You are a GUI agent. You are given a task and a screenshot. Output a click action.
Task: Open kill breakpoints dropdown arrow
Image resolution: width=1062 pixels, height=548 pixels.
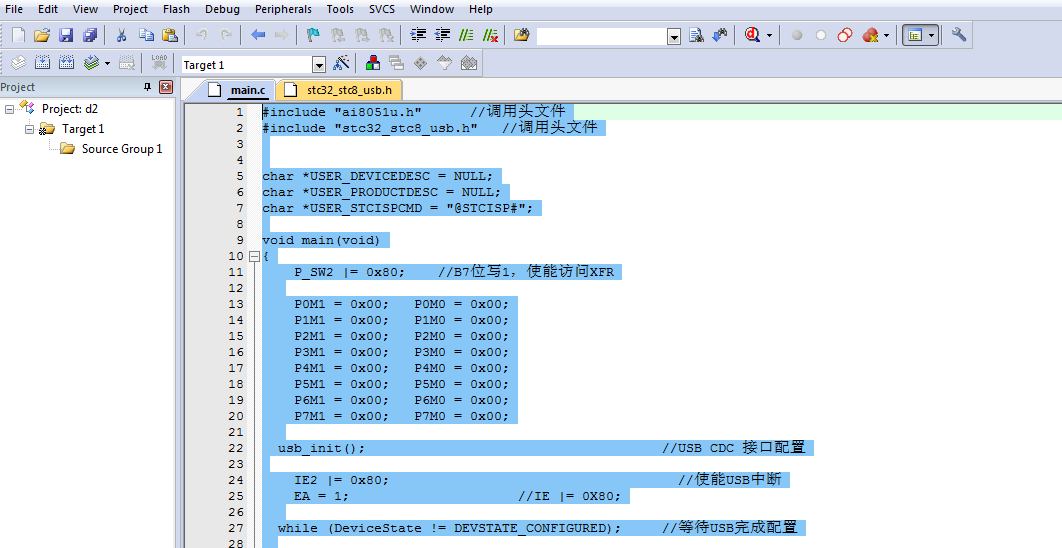click(x=886, y=36)
